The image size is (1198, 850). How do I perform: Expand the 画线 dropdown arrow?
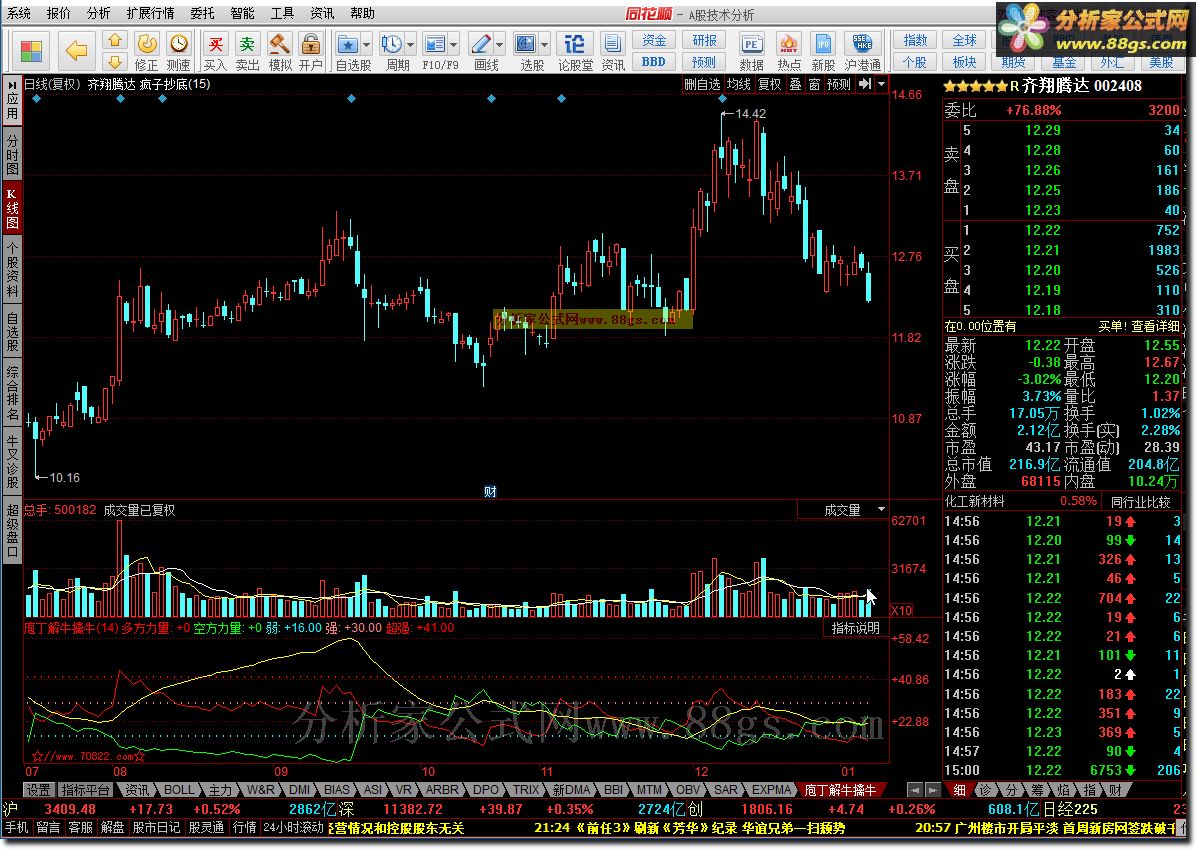(x=500, y=44)
